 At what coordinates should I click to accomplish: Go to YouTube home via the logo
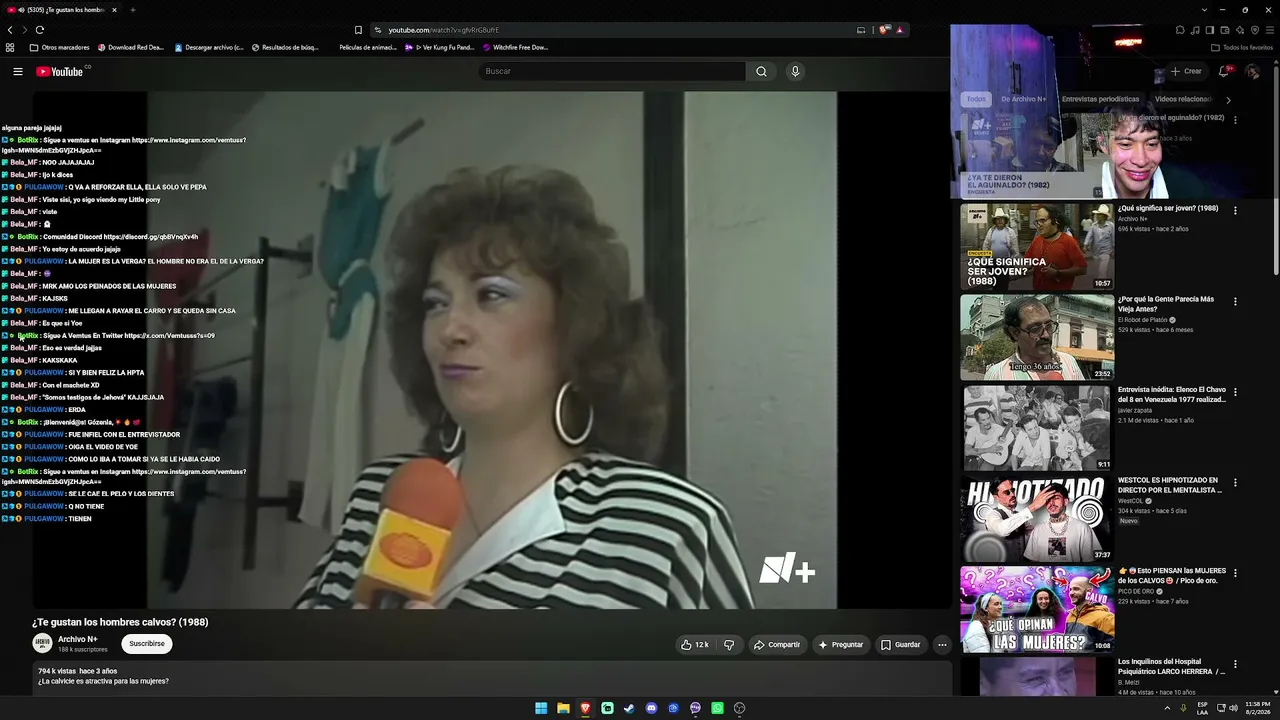60,71
